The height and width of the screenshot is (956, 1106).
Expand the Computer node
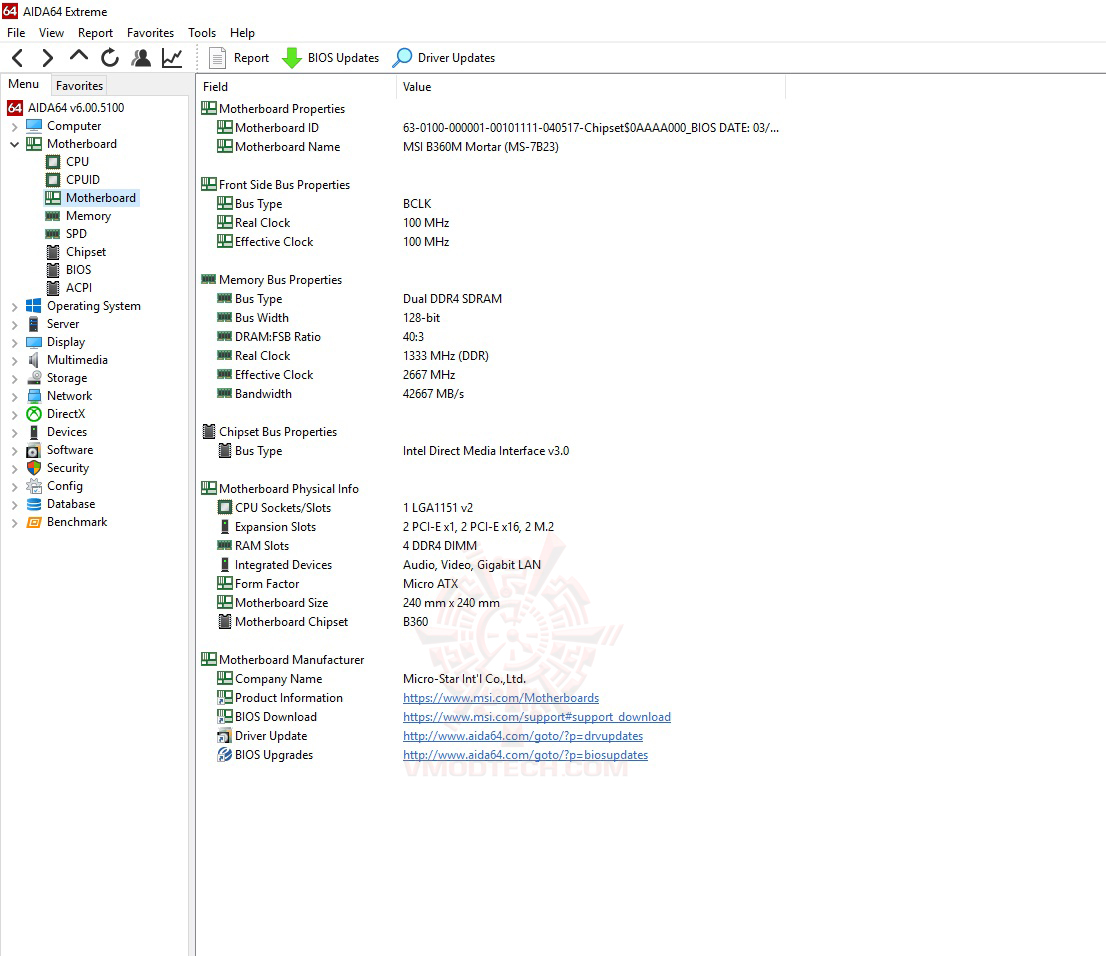pyautogui.click(x=14, y=126)
